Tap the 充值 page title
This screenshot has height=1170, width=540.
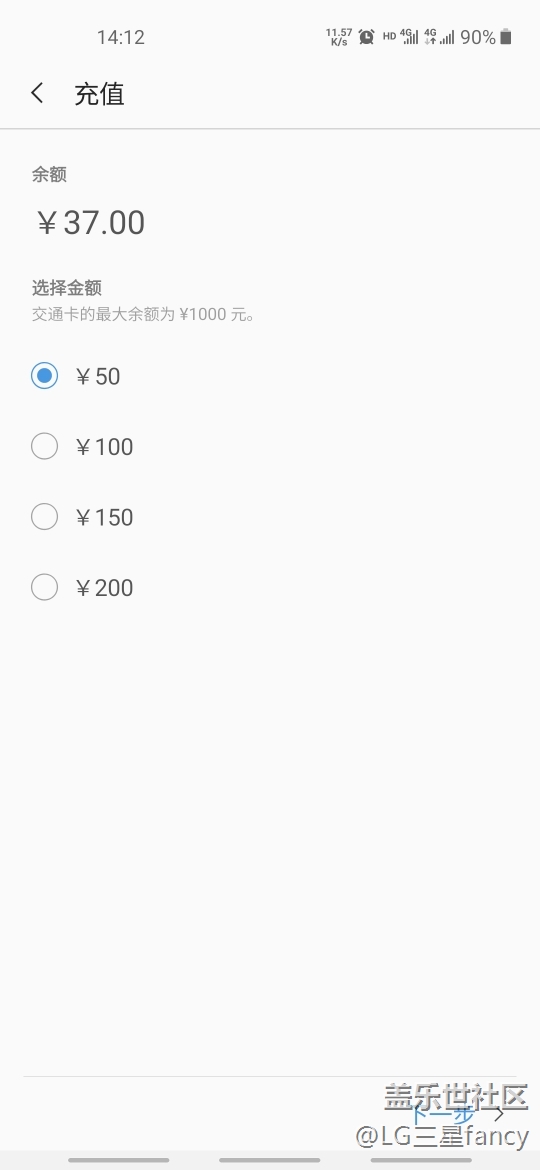[99, 94]
